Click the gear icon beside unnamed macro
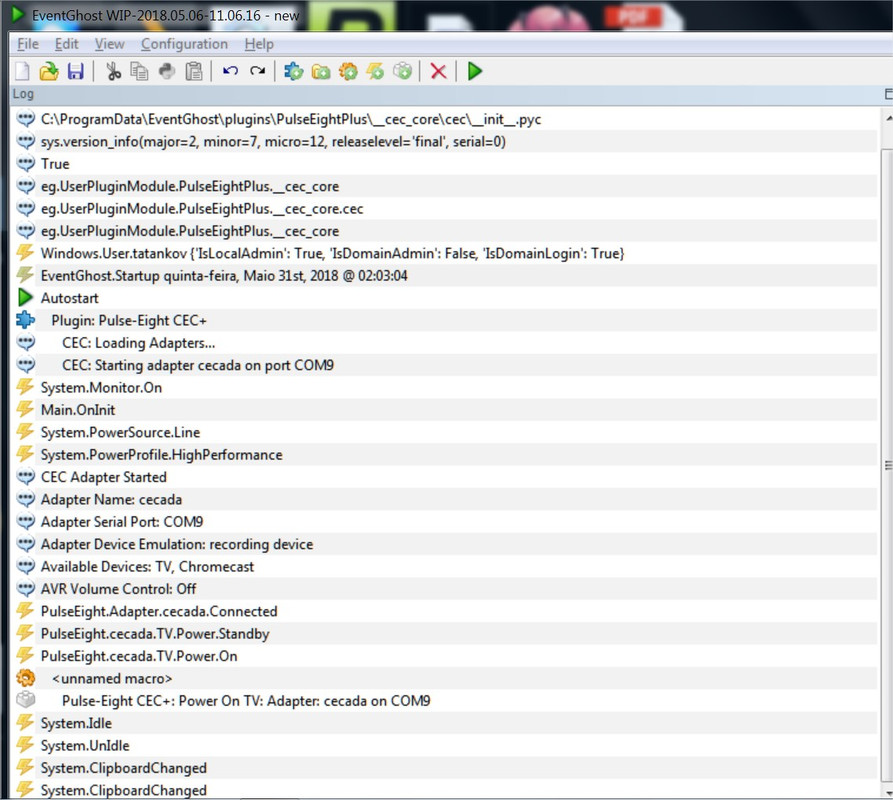Image resolution: width=893 pixels, height=800 pixels. coord(26,678)
